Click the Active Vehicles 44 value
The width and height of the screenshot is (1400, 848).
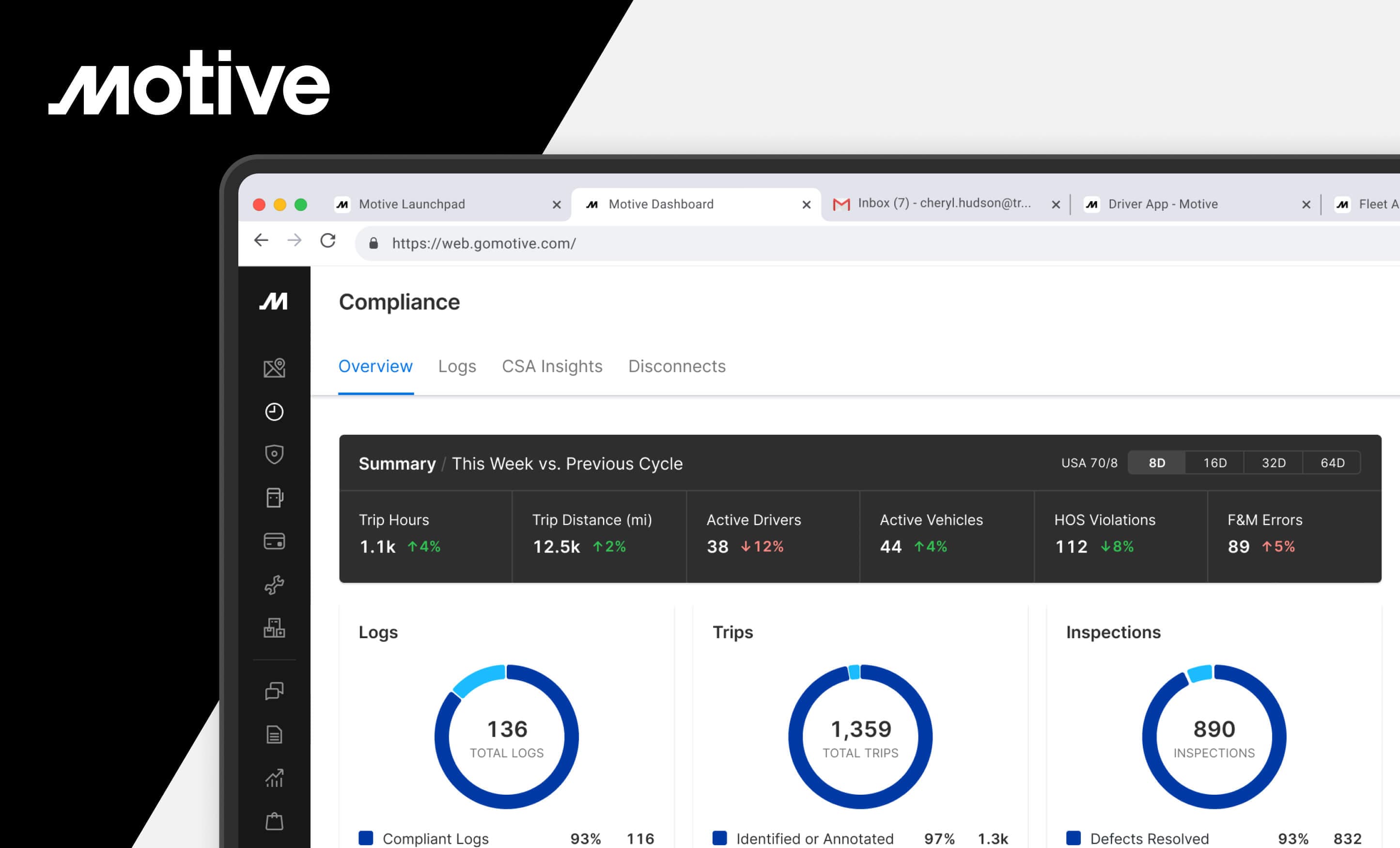click(891, 547)
